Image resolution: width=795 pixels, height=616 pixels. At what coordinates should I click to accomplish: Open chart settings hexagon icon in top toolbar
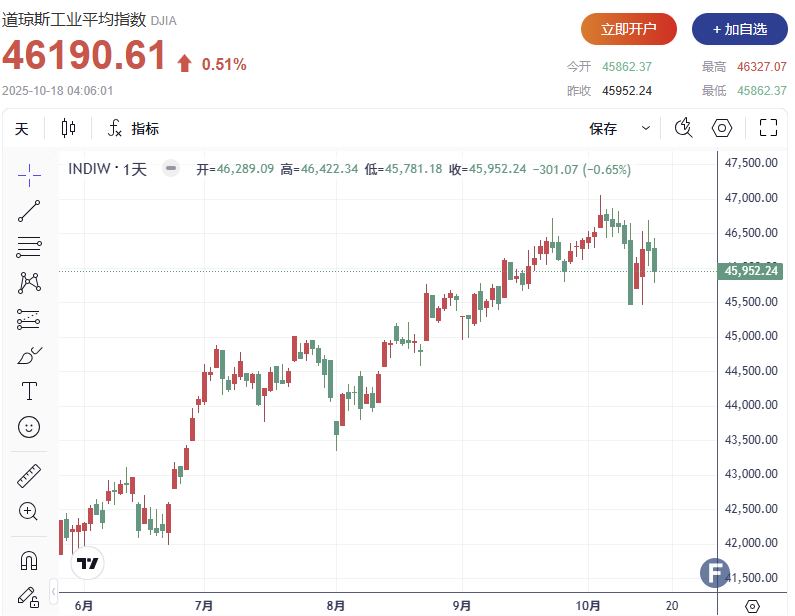click(x=722, y=128)
